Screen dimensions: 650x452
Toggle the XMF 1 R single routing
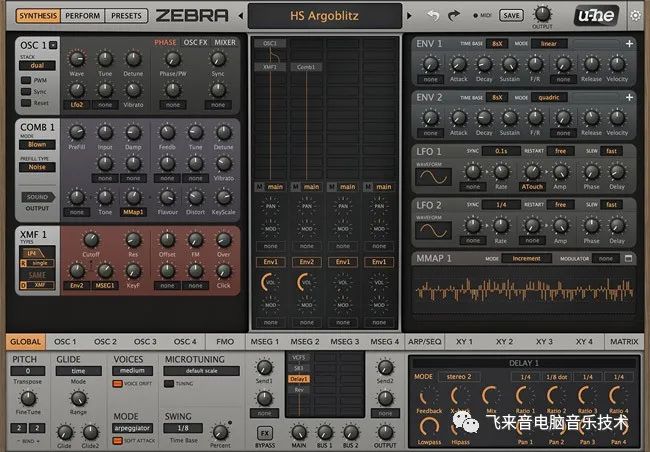[x=37, y=263]
